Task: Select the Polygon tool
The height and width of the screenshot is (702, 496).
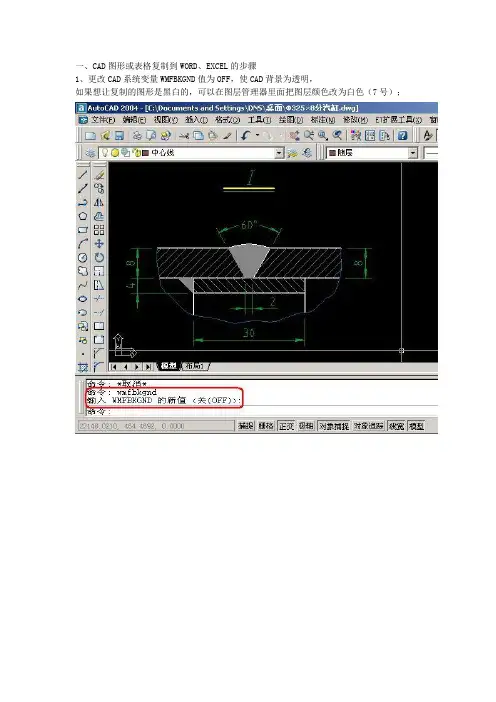Action: pyautogui.click(x=83, y=216)
